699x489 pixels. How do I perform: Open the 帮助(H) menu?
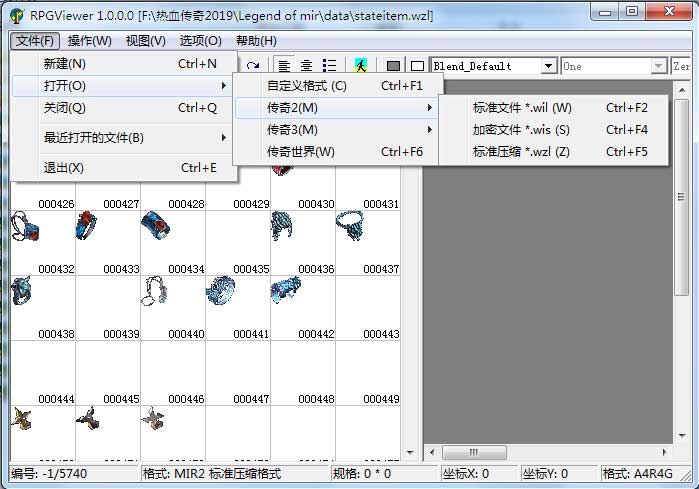click(x=256, y=41)
